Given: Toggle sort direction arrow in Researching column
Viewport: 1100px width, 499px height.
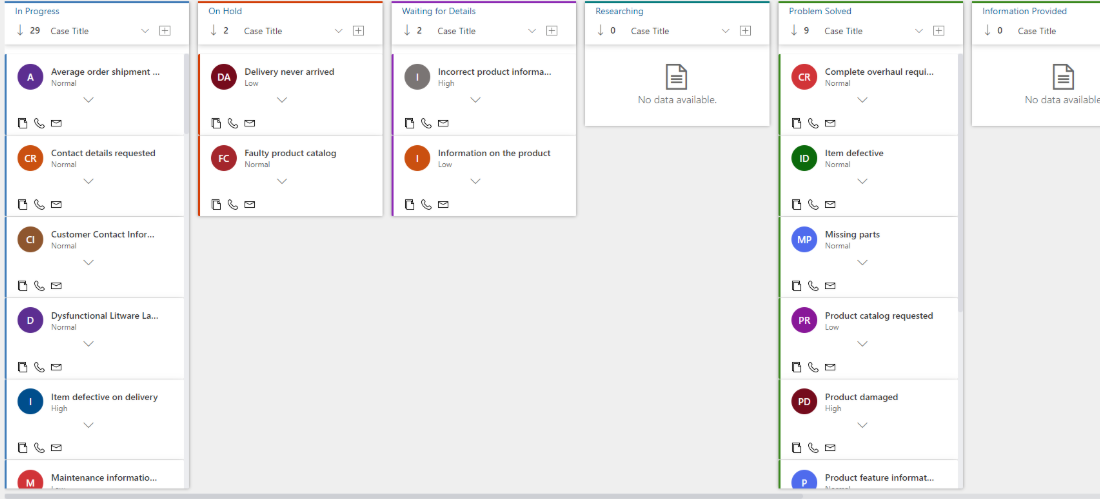Looking at the screenshot, I should (x=601, y=30).
